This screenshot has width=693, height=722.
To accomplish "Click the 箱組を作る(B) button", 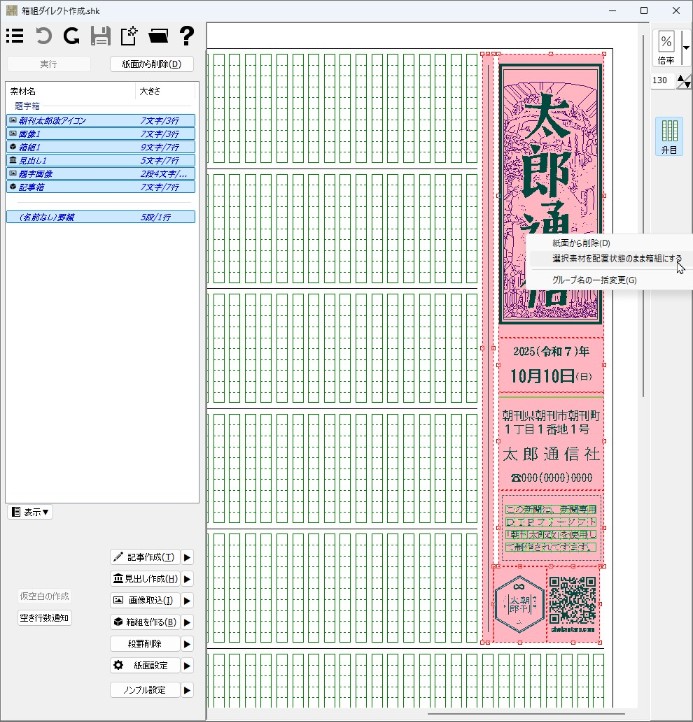I will click(145, 622).
